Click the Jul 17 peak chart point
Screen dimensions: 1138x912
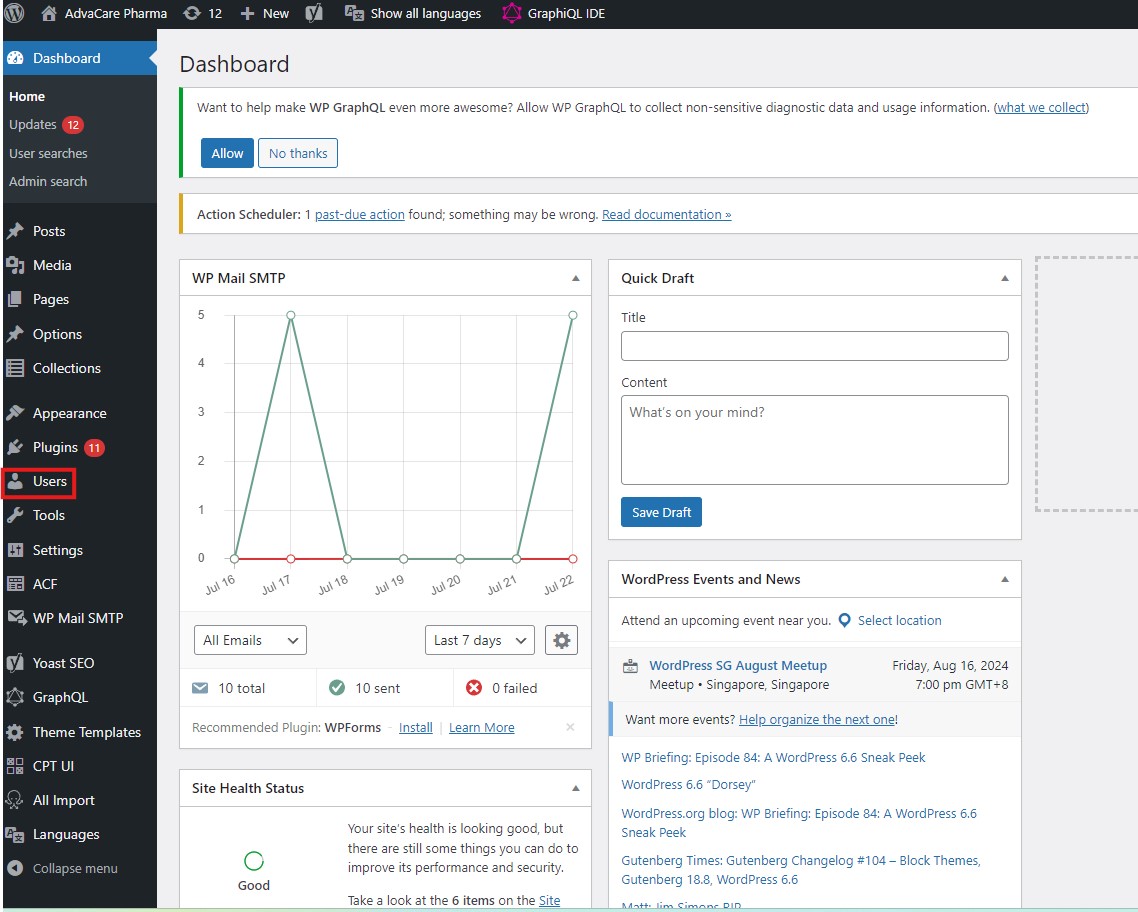coord(291,315)
